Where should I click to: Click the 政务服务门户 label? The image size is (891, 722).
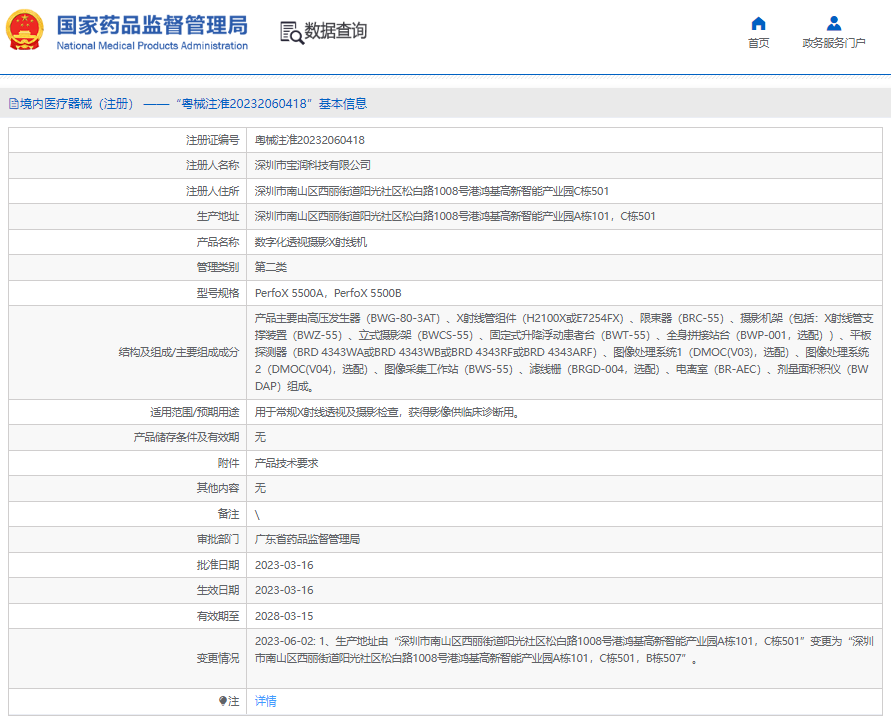[x=834, y=43]
